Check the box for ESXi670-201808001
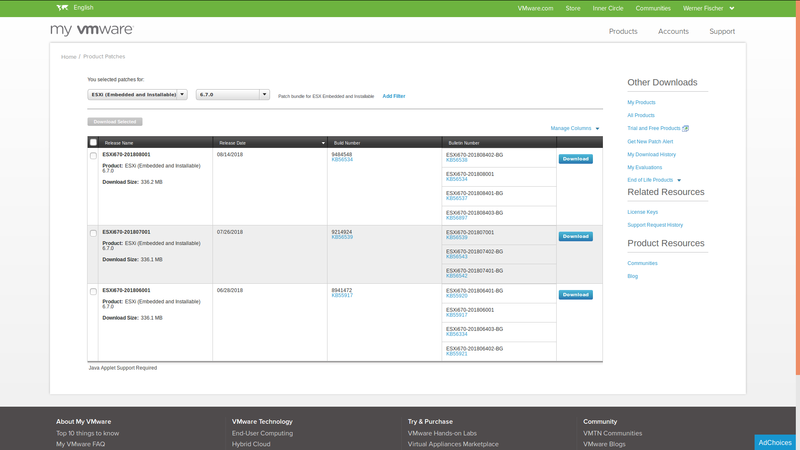 tap(93, 156)
